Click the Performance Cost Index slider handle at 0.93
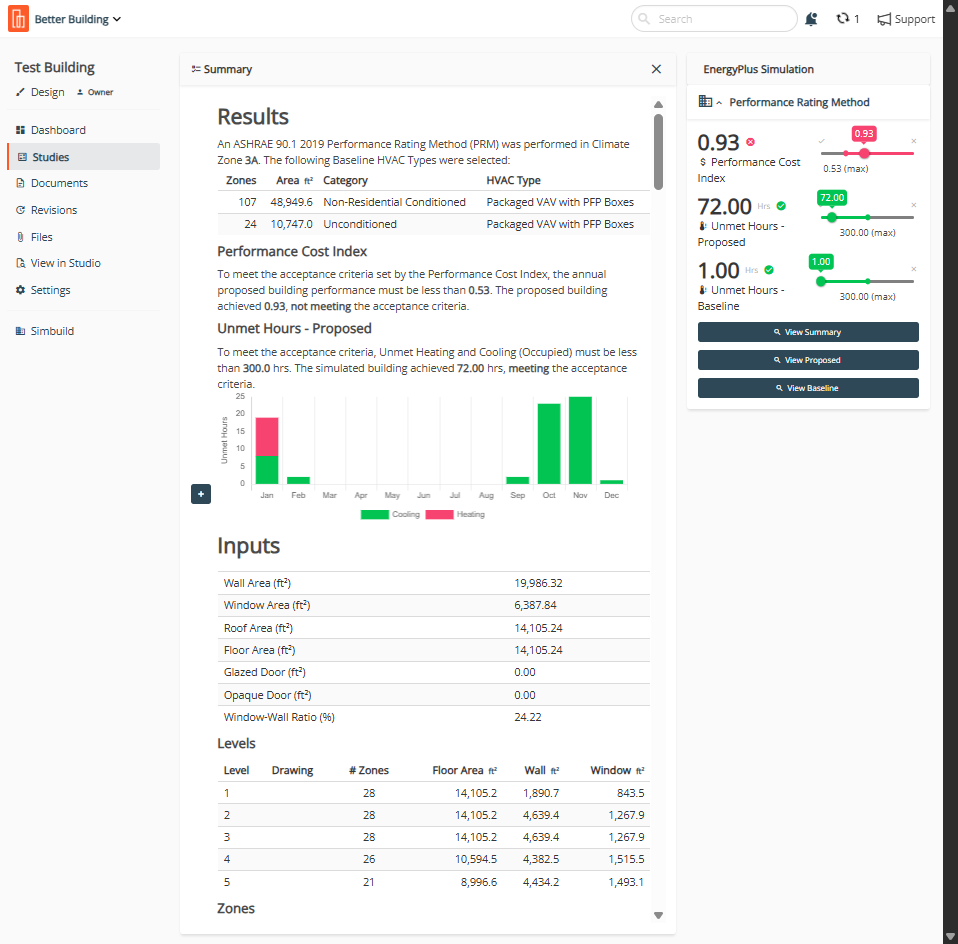Viewport: 958px width, 944px height. click(864, 153)
